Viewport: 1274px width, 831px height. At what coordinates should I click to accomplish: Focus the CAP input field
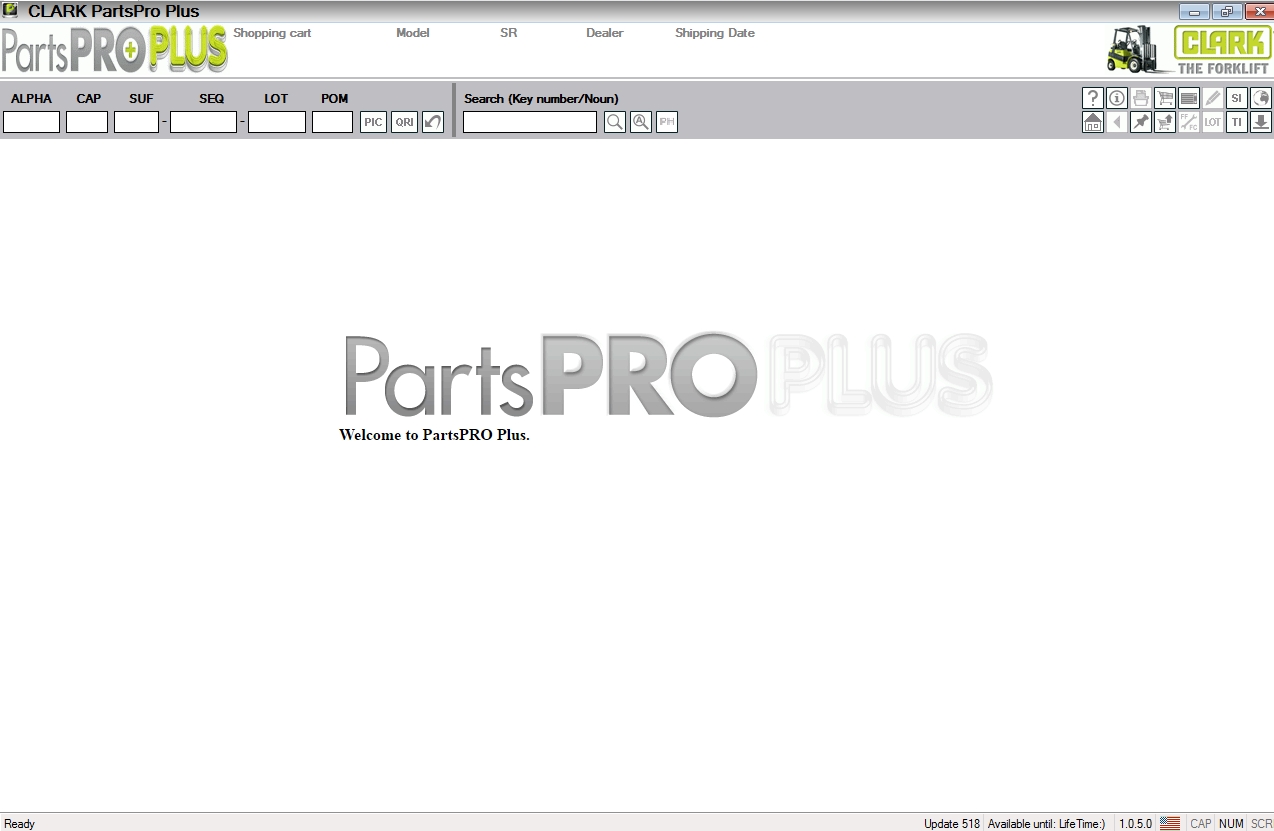(87, 122)
